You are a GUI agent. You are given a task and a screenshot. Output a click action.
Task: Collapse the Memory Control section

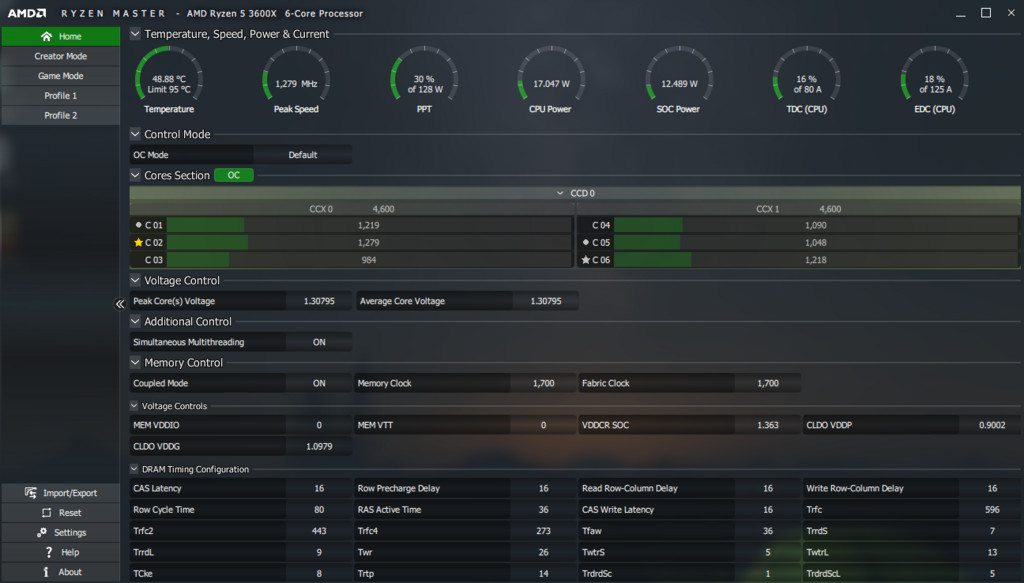[135, 363]
